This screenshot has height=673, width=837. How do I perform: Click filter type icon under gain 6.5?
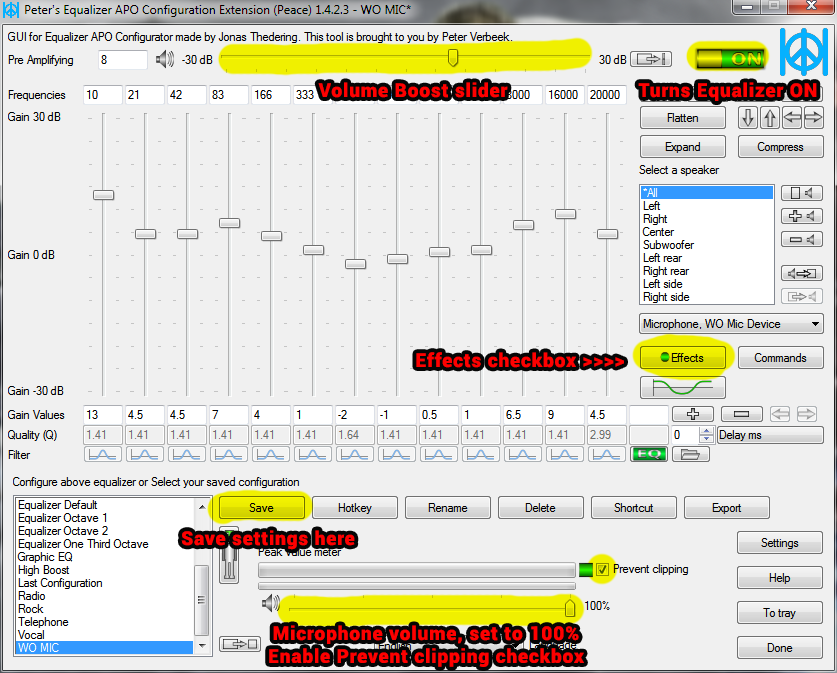(523, 454)
